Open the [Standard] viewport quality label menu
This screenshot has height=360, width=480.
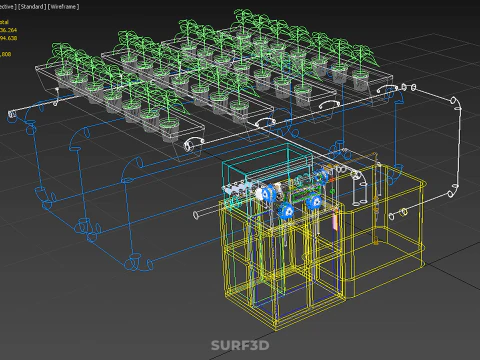(x=32, y=7)
